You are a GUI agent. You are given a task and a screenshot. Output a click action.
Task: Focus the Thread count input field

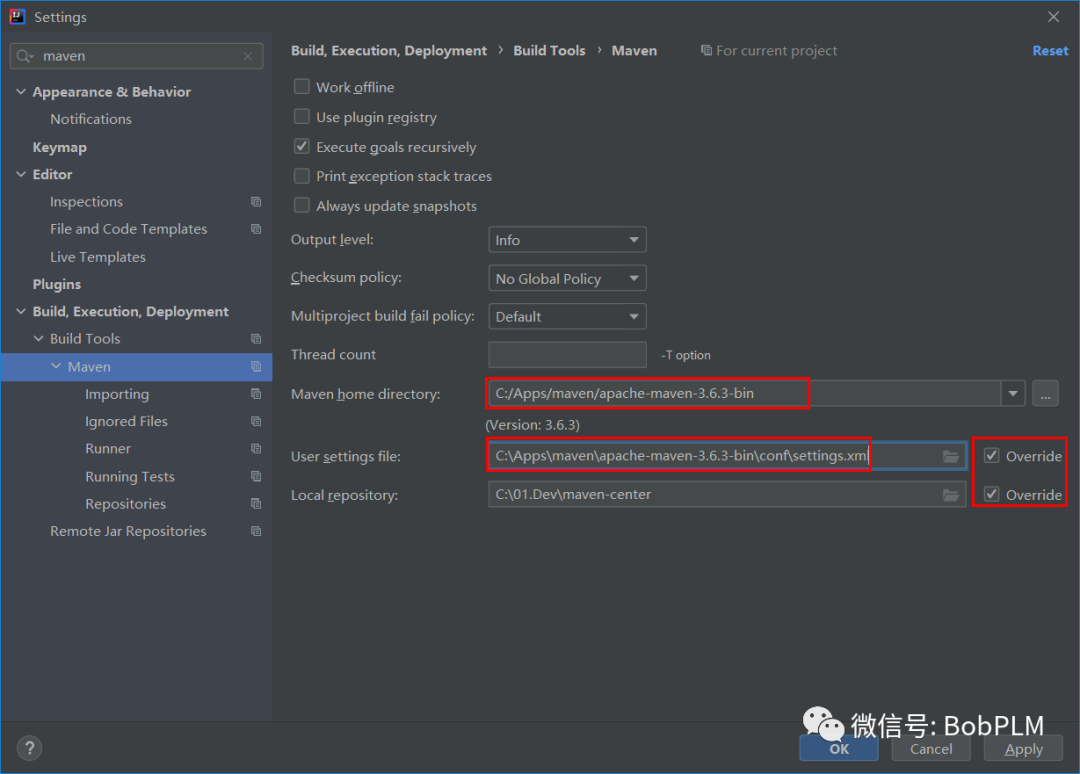point(567,355)
